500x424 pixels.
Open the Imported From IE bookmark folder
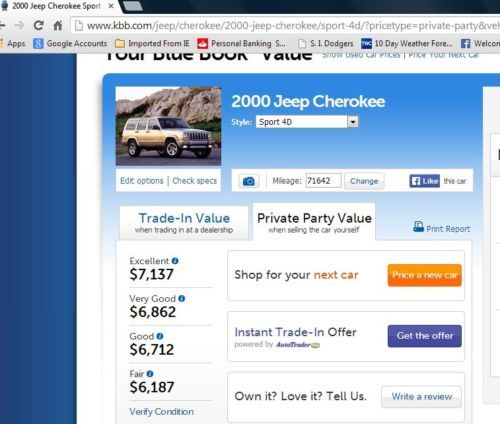(x=152, y=43)
